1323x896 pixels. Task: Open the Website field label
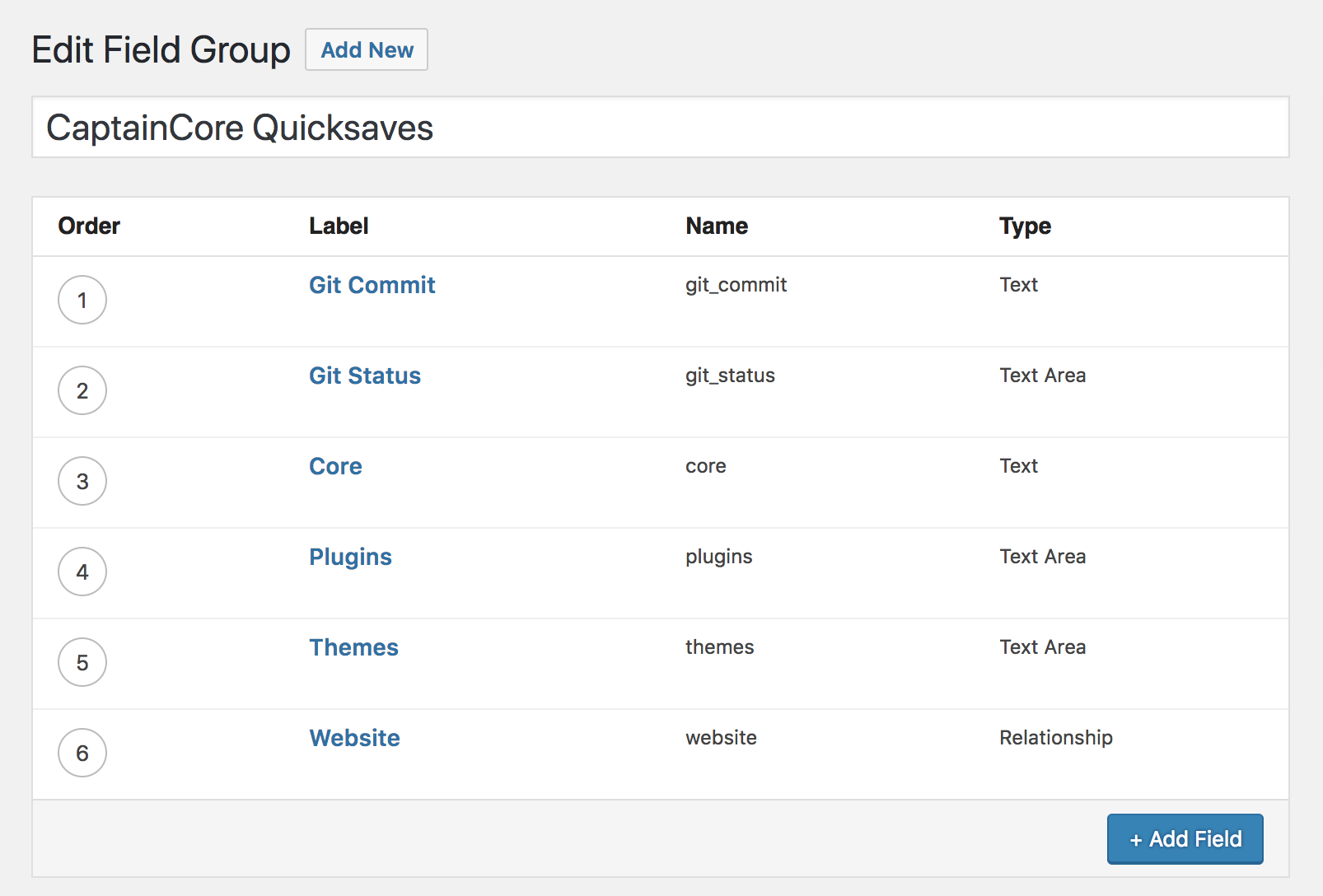pos(355,738)
